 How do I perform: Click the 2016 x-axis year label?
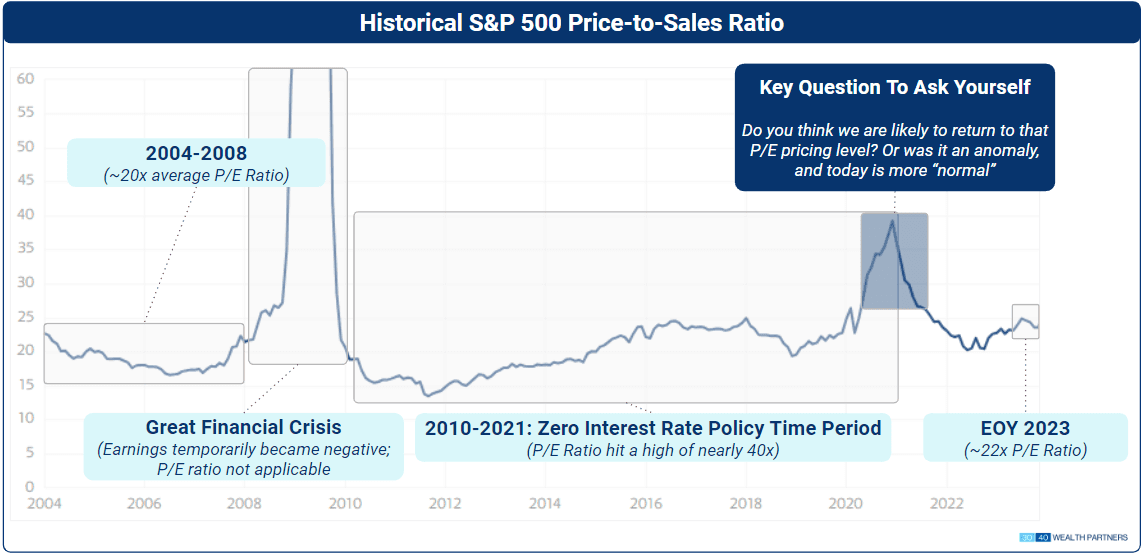pyautogui.click(x=645, y=503)
